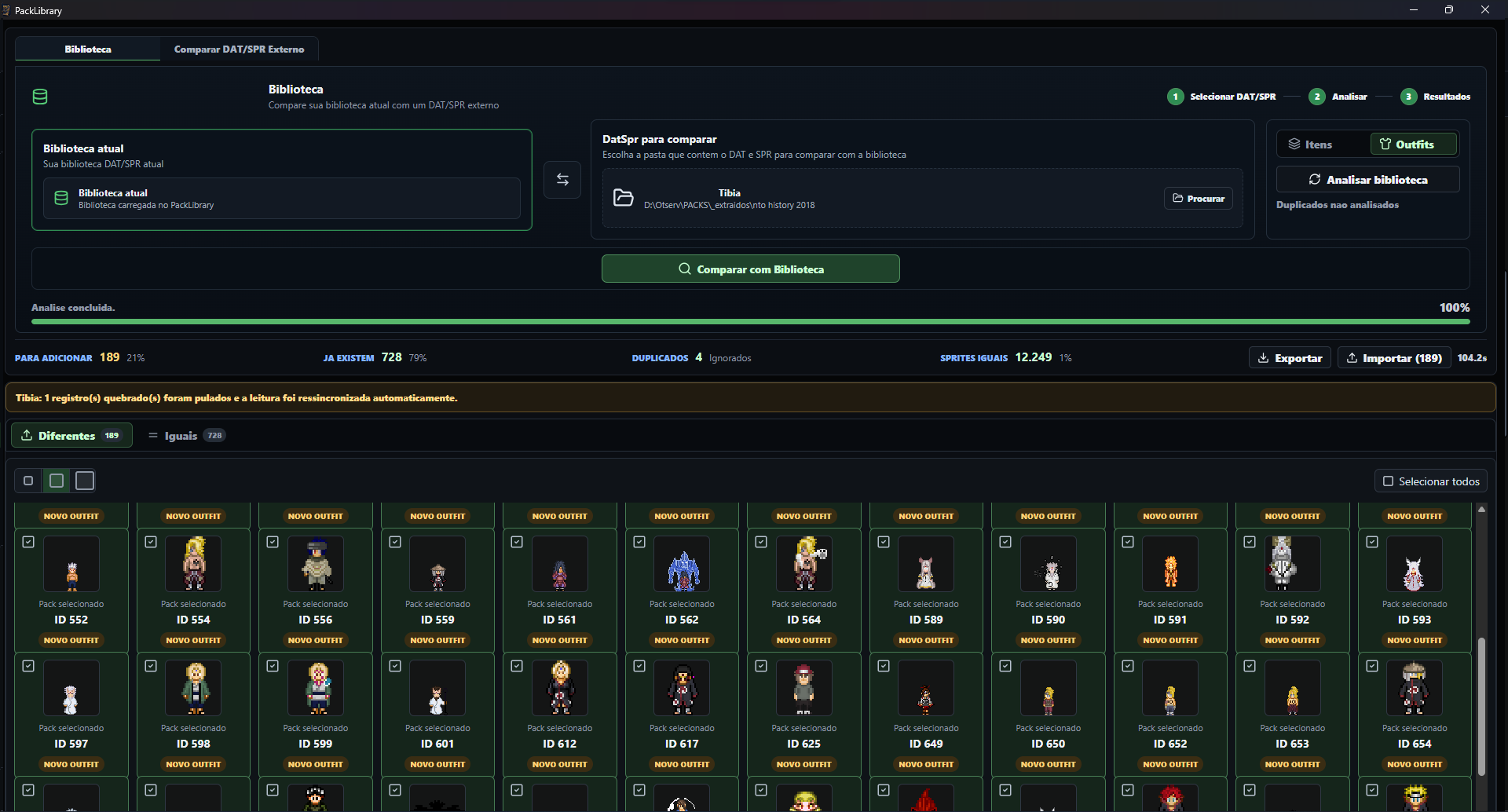
Task: Select the medium grid size icon
Action: pyautogui.click(x=57, y=481)
